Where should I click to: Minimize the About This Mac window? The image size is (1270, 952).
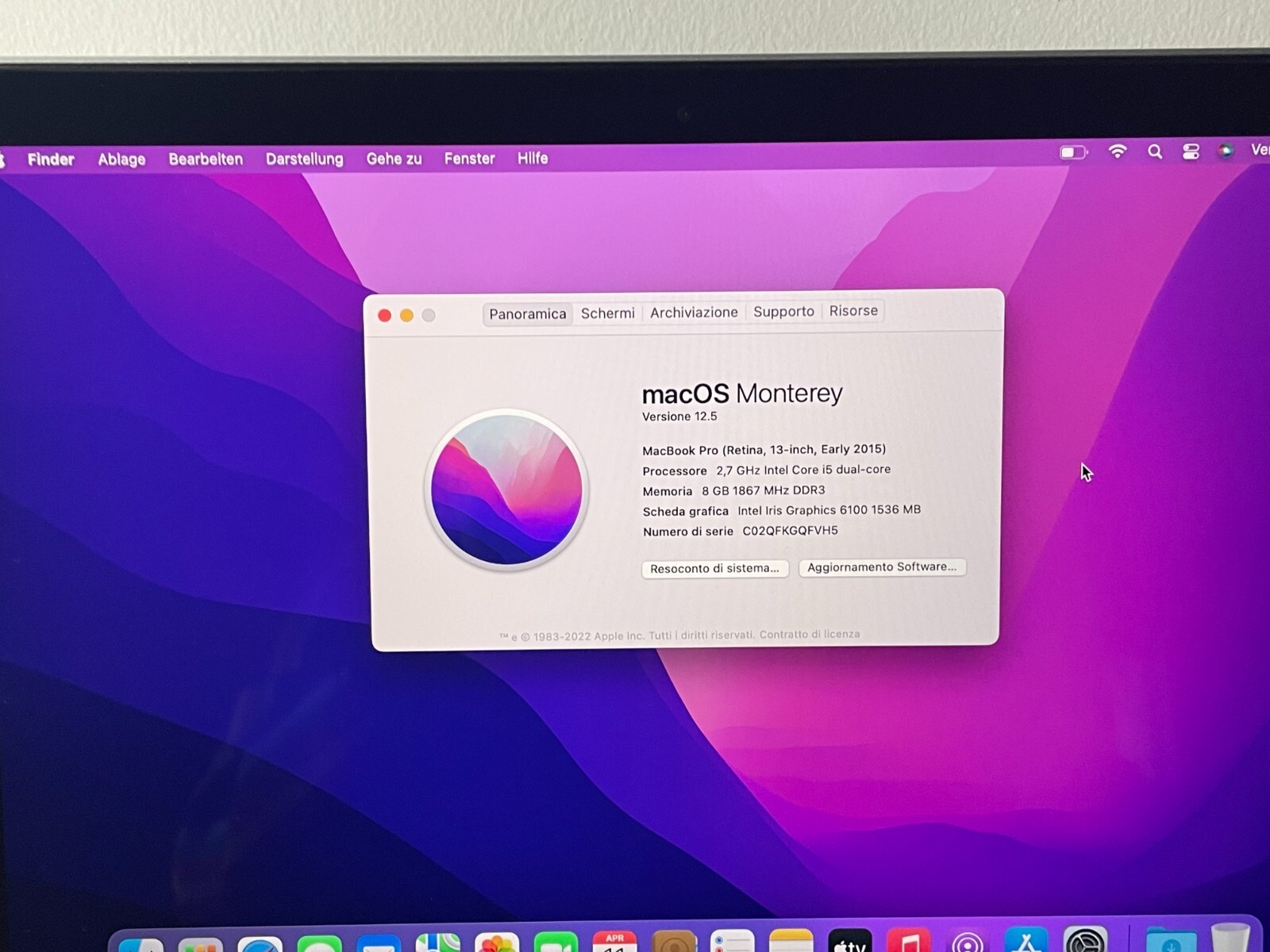coord(406,316)
